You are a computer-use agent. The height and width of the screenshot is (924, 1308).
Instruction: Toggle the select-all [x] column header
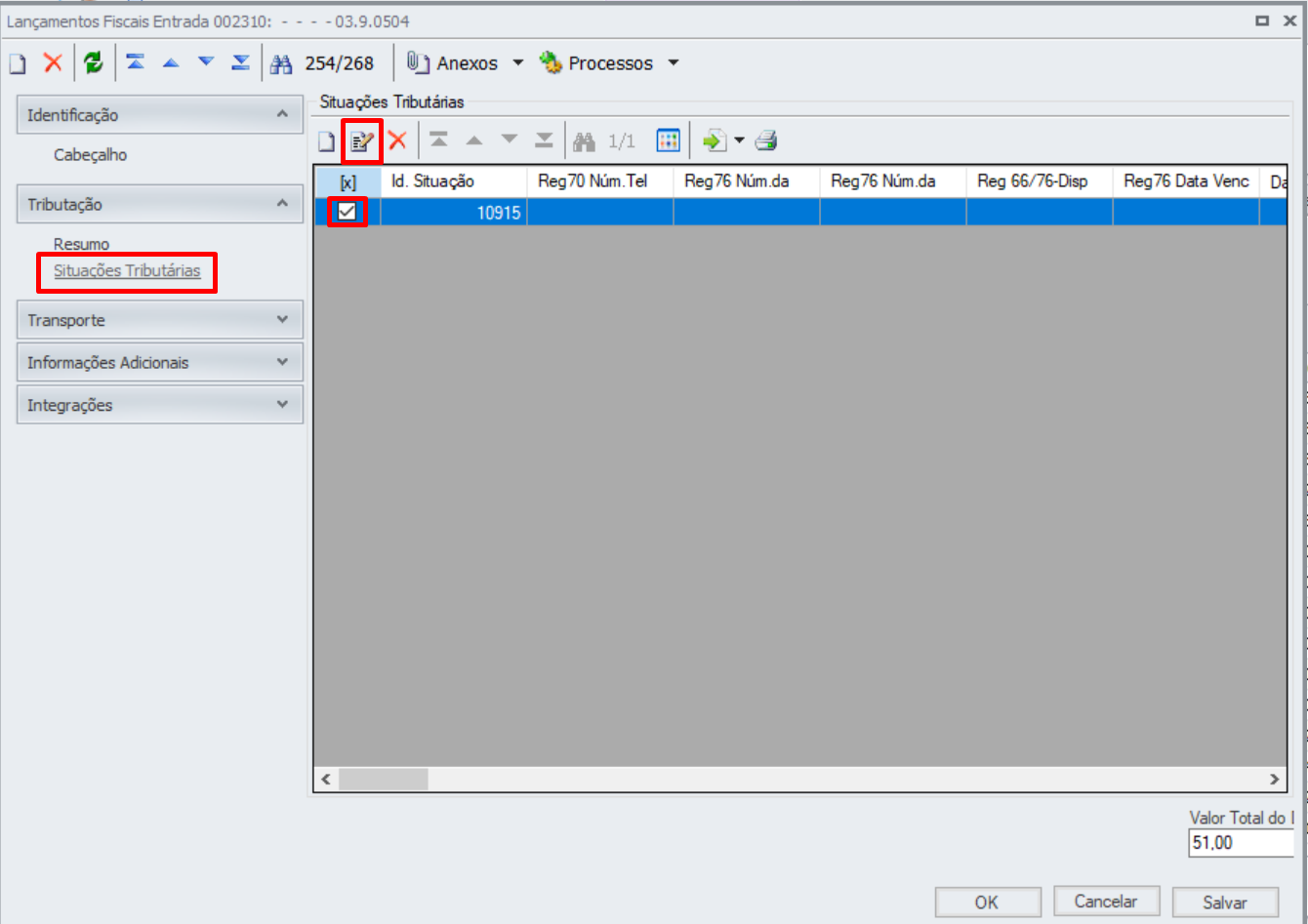coord(348,182)
